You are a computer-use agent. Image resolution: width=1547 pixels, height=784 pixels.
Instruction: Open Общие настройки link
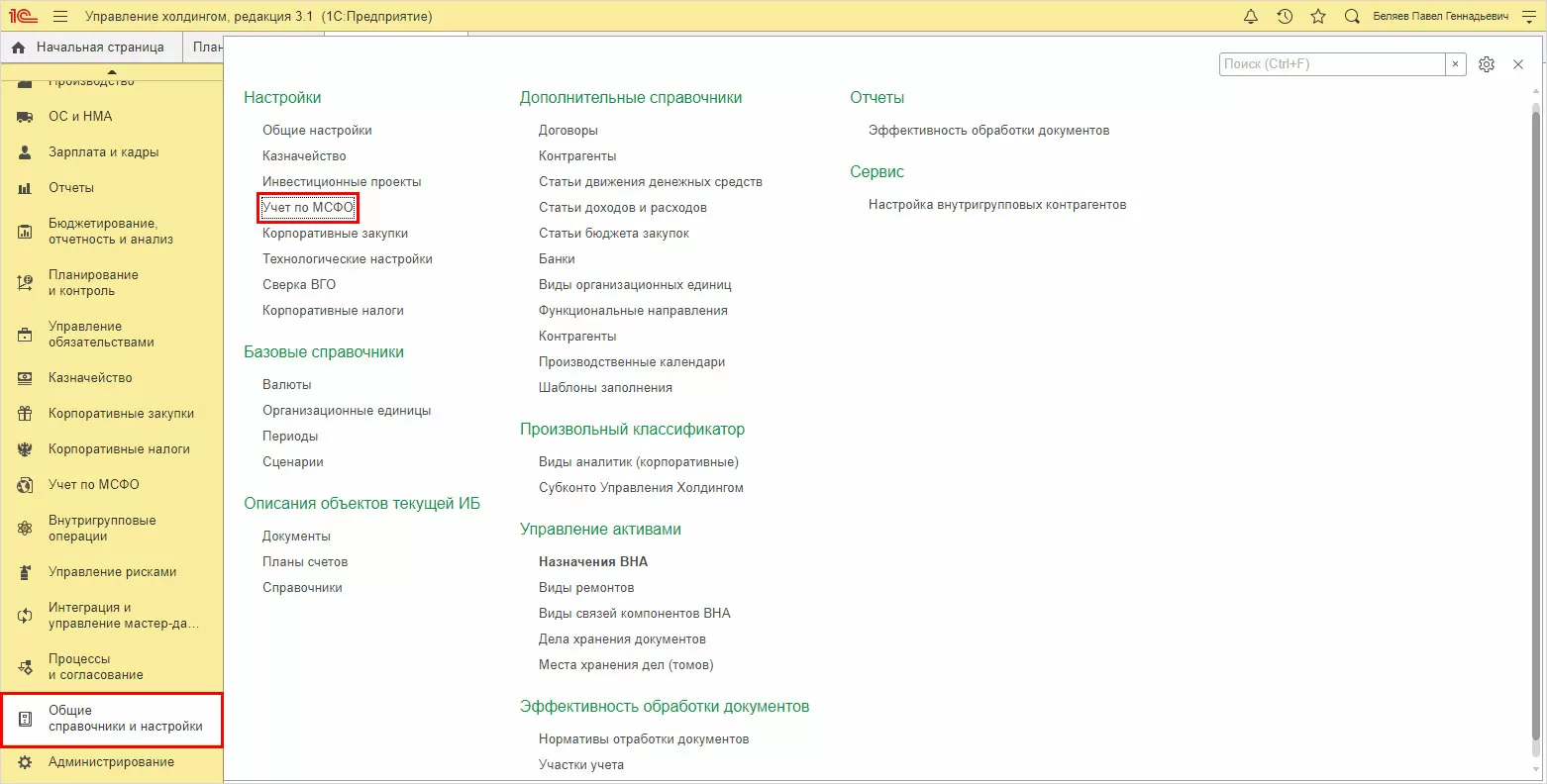tap(317, 130)
